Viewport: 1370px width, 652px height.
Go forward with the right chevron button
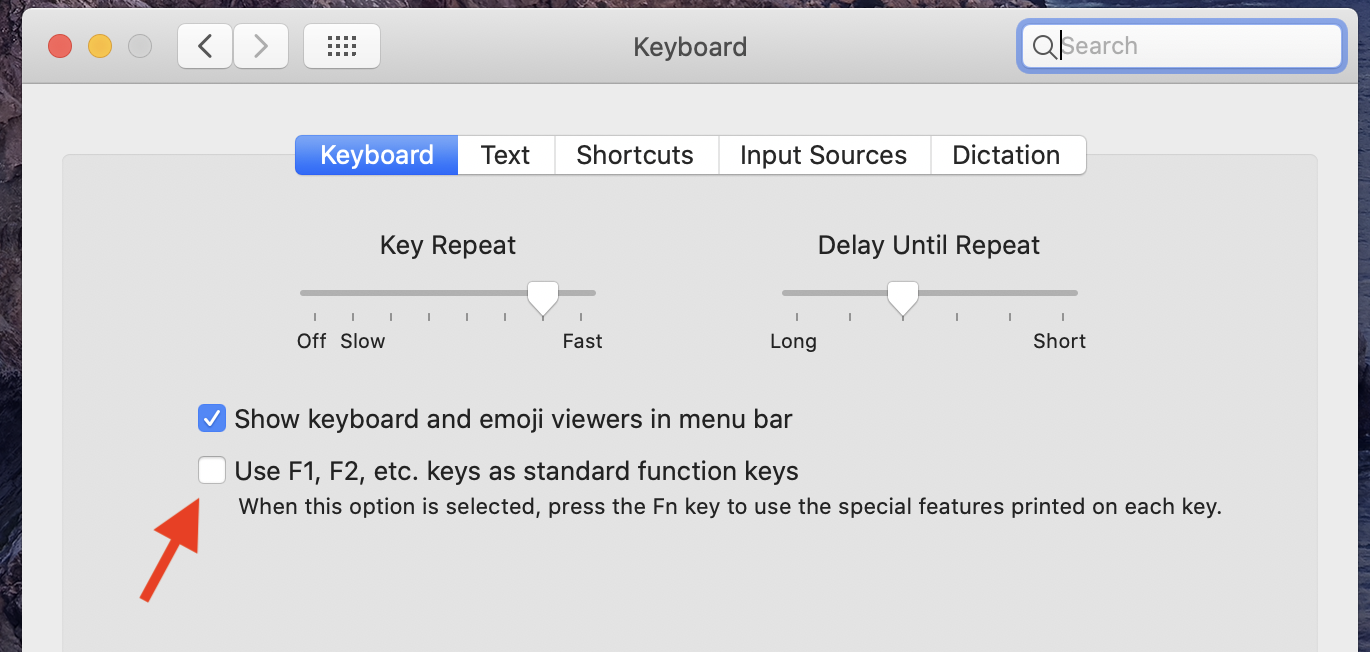(261, 46)
